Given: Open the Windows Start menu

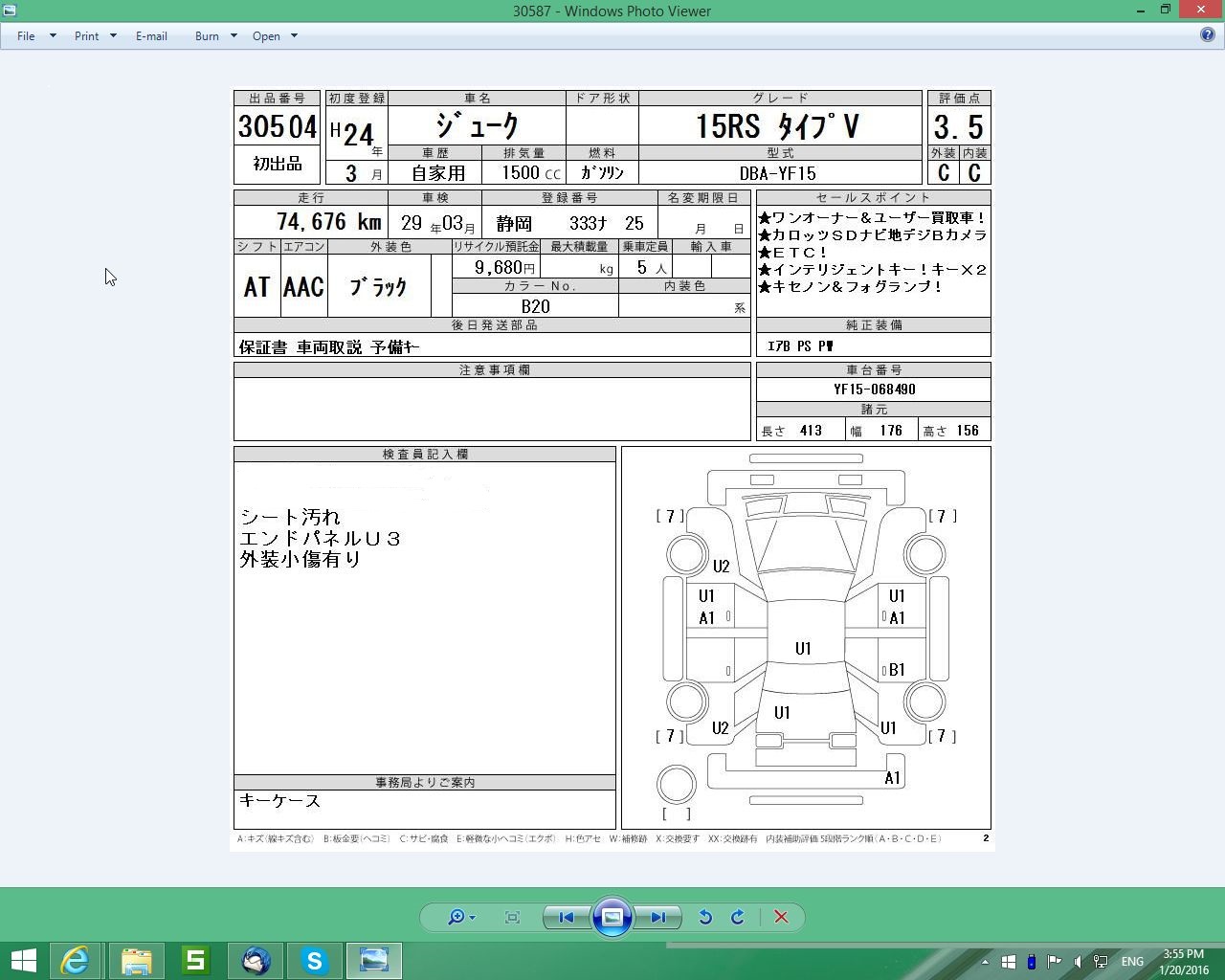Looking at the screenshot, I should 23,960.
